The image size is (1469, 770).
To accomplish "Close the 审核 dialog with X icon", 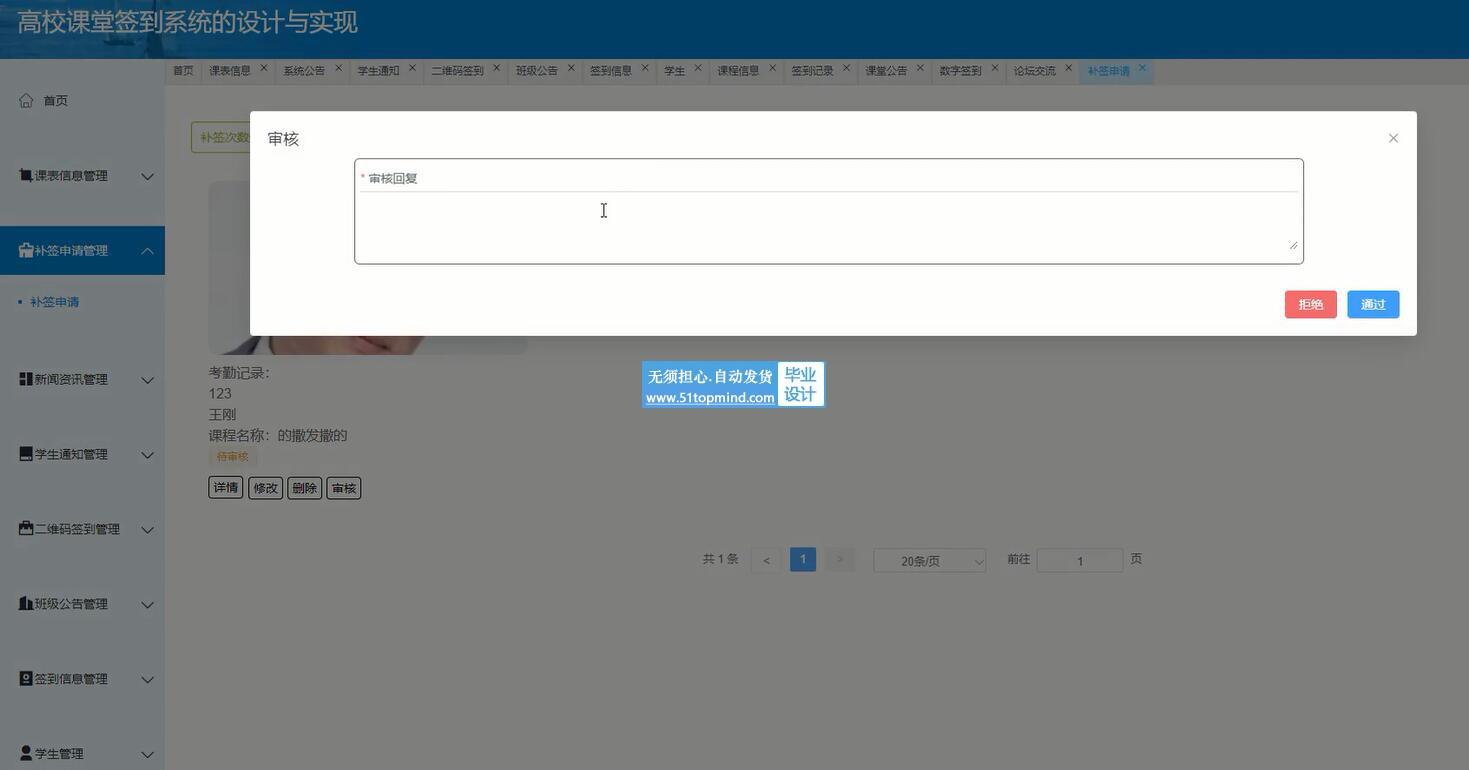I will [x=1393, y=138].
